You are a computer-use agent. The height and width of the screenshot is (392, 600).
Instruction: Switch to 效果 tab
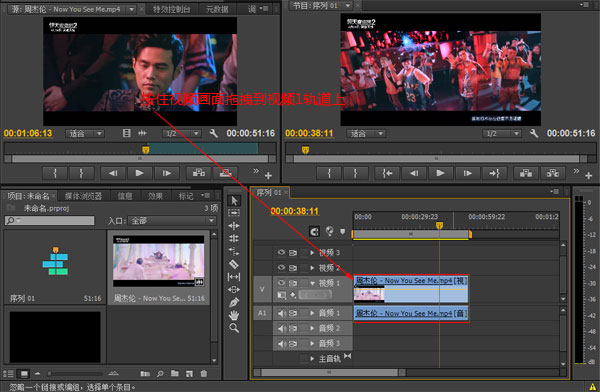point(155,196)
